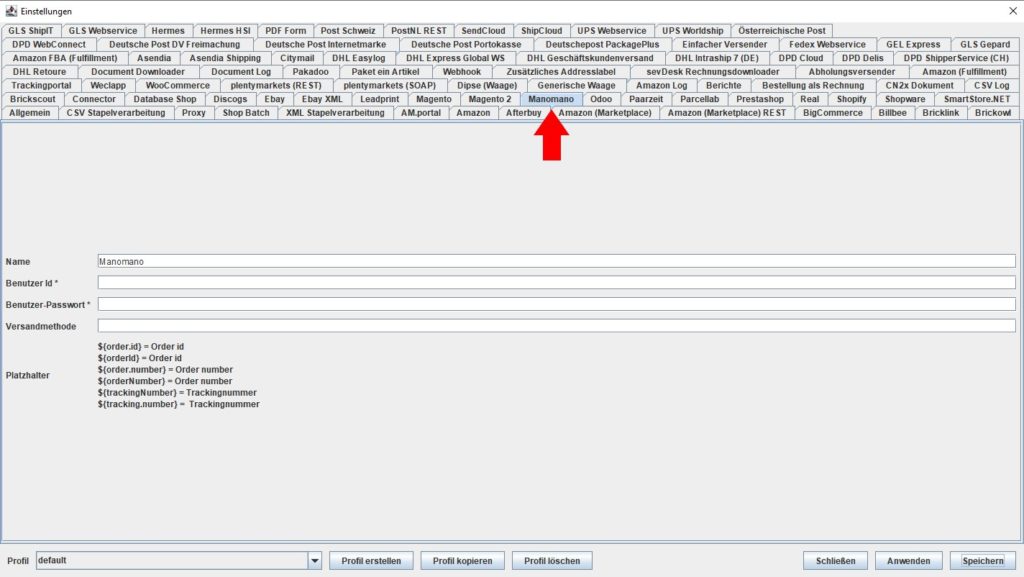Open the Document Downloader tab

[x=138, y=72]
